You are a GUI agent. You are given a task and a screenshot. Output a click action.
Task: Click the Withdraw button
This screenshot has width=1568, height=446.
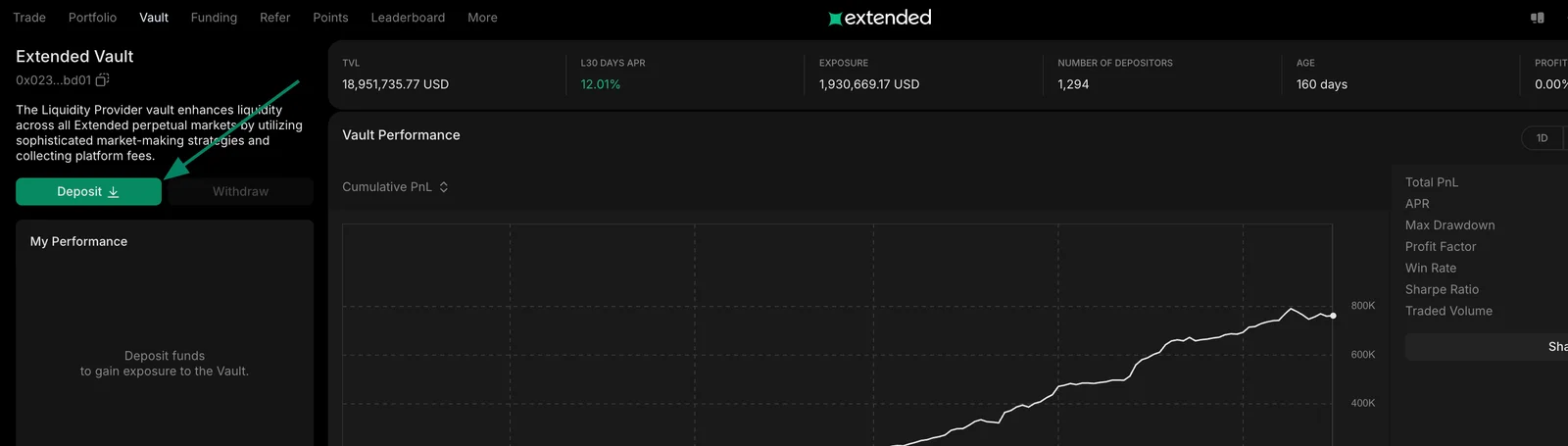(x=240, y=191)
